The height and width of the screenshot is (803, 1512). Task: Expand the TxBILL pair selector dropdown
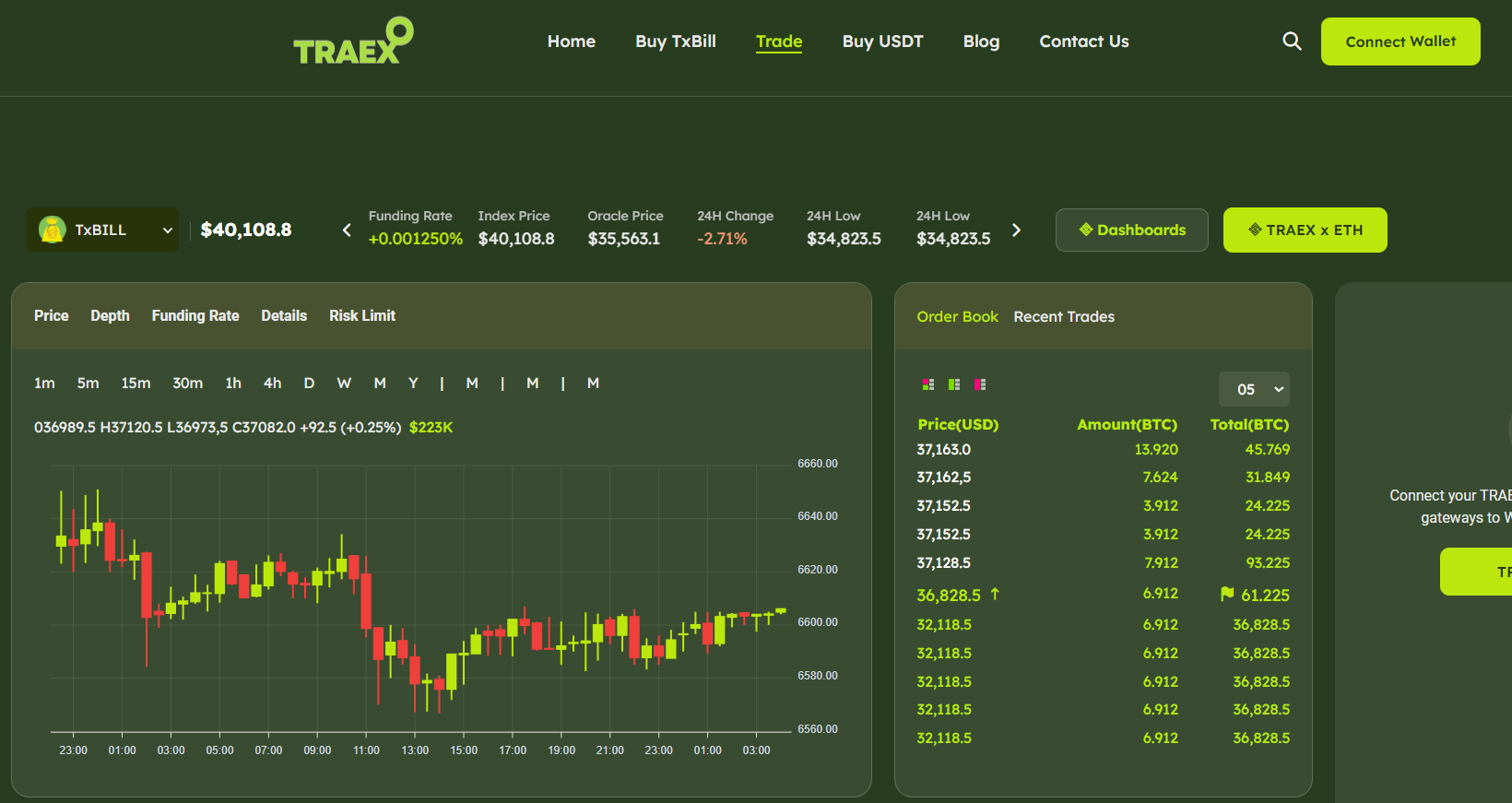click(168, 230)
